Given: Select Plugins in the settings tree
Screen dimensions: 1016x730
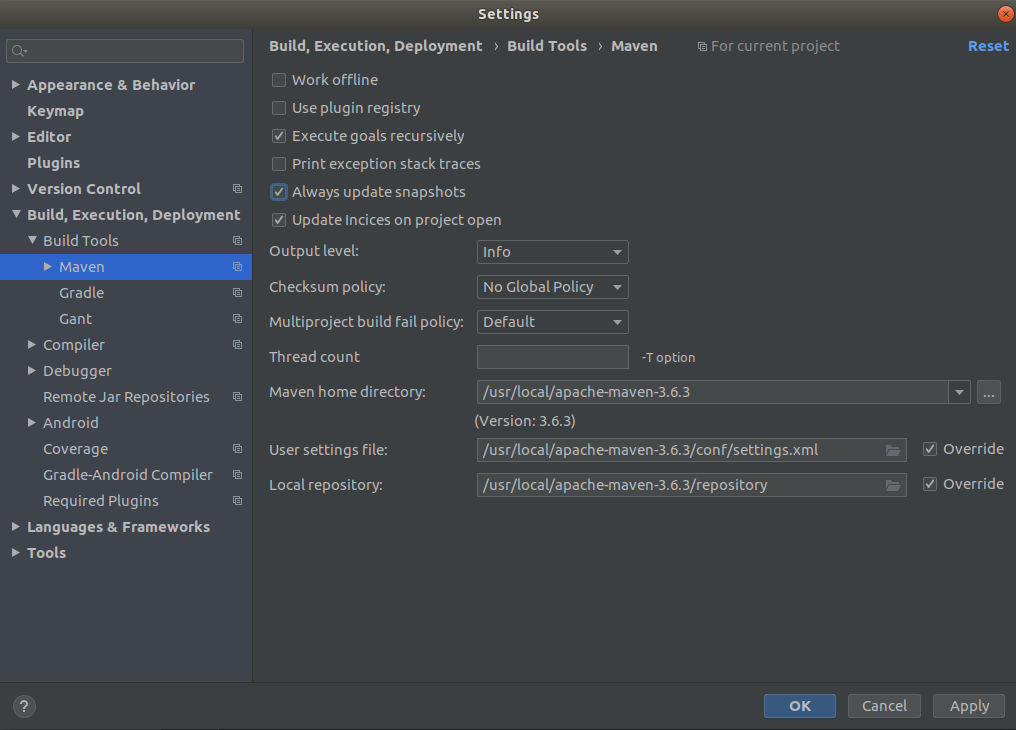Looking at the screenshot, I should 53,163.
